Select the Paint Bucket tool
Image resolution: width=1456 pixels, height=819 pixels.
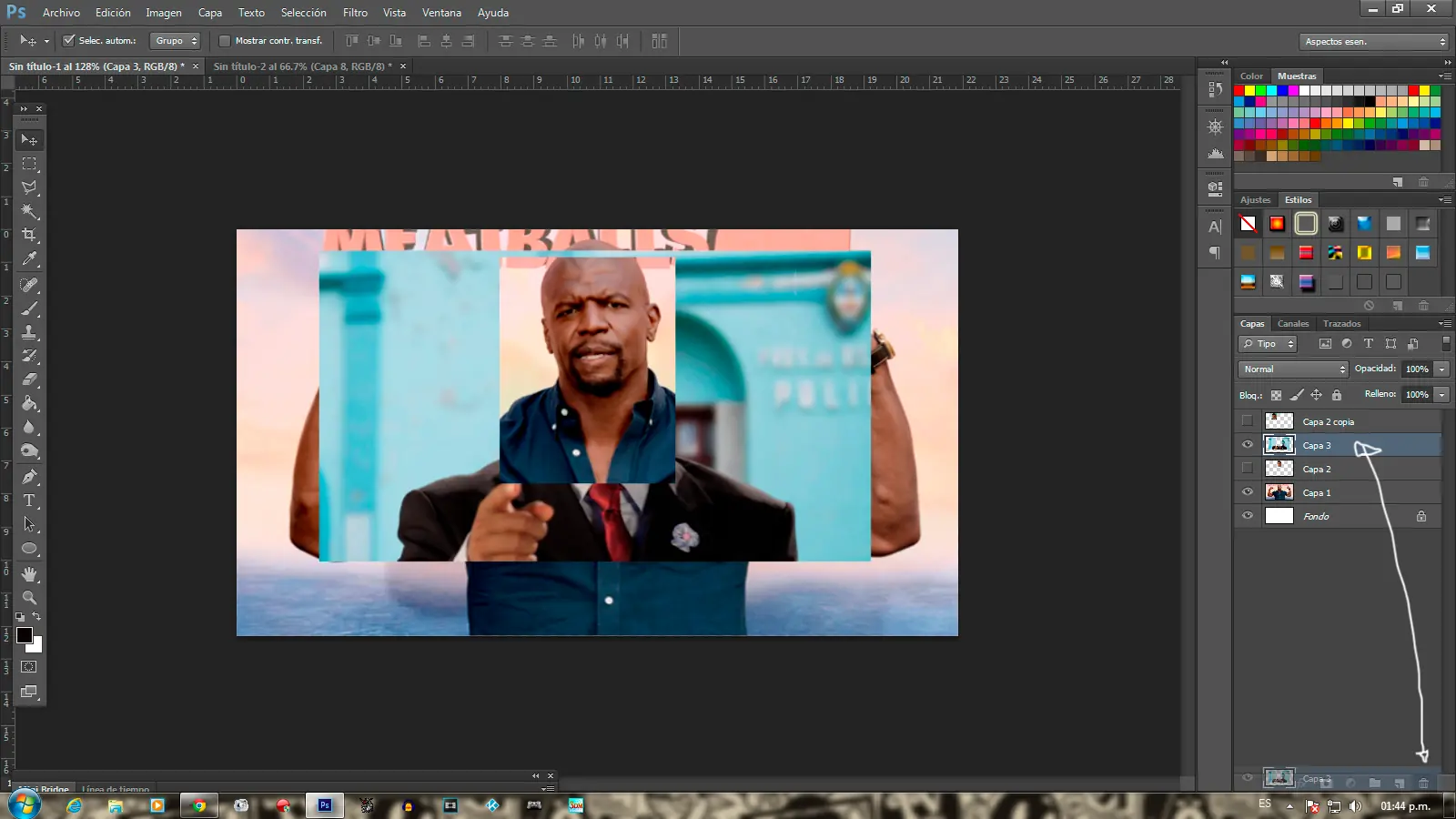coord(29,403)
